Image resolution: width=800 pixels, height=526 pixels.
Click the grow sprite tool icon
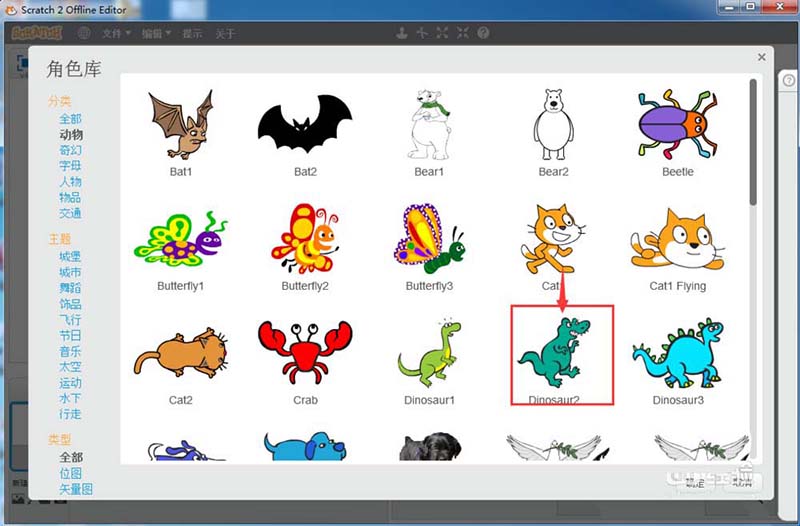[x=443, y=33]
